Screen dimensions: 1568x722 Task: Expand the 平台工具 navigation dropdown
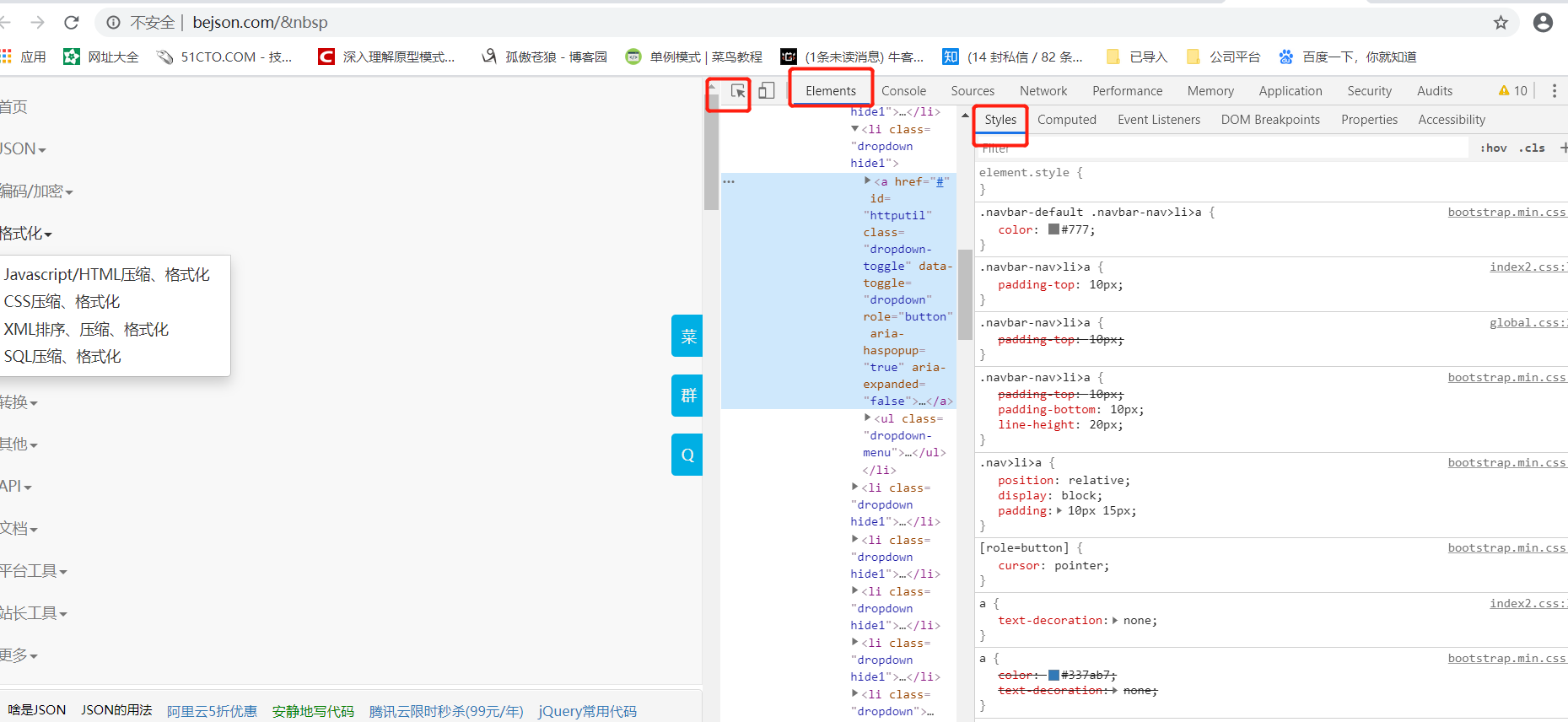point(34,571)
